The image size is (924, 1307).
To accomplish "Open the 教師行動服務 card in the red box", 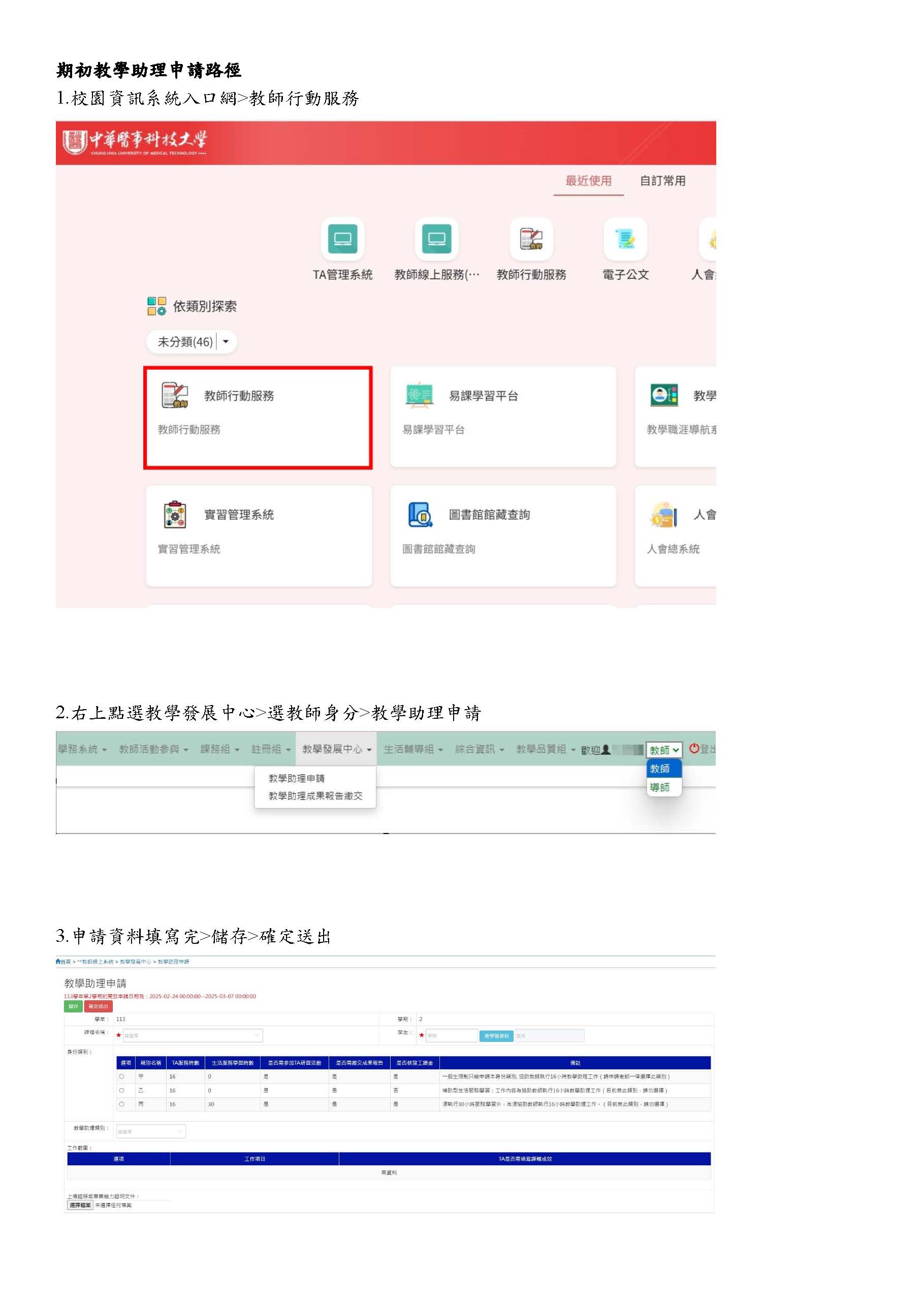I will click(258, 417).
